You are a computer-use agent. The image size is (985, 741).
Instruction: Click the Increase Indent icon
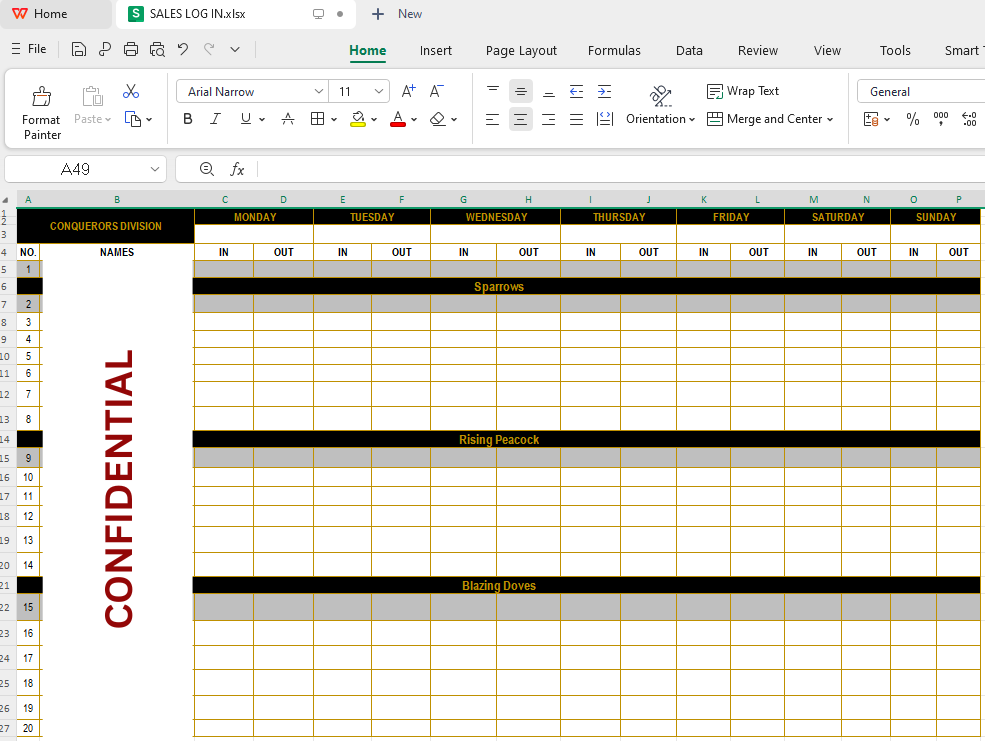click(604, 91)
